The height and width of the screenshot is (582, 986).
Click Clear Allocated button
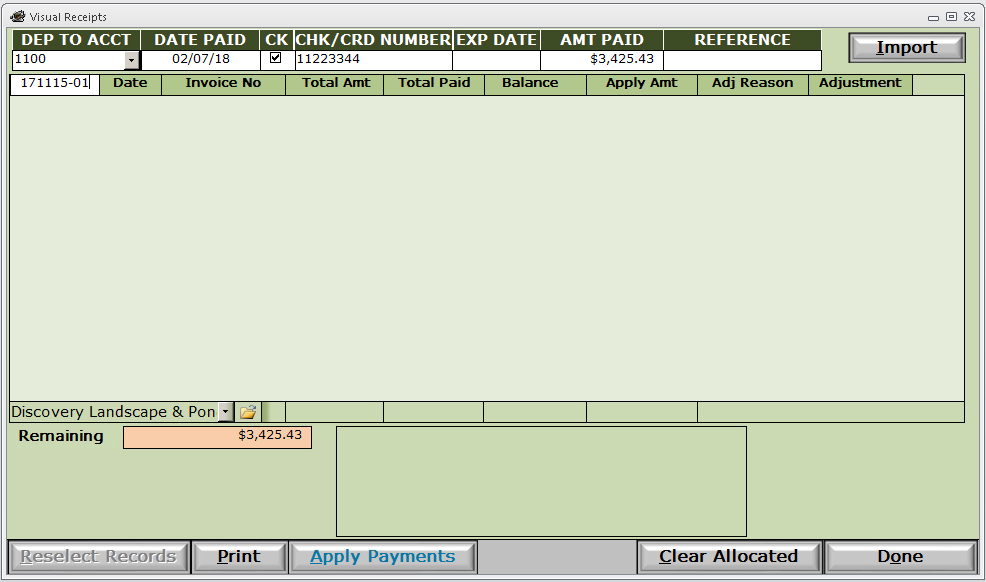coord(729,557)
